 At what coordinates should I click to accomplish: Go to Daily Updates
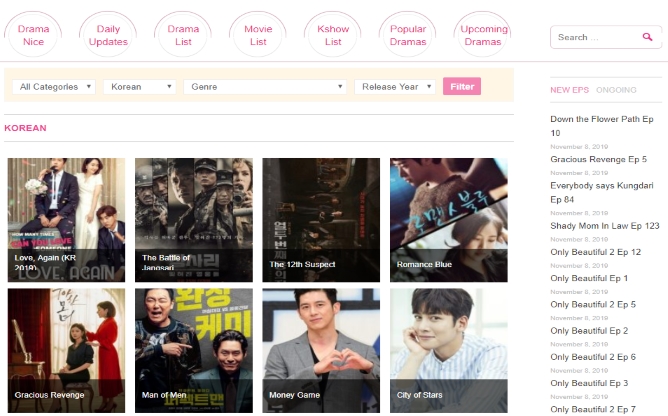(108, 35)
